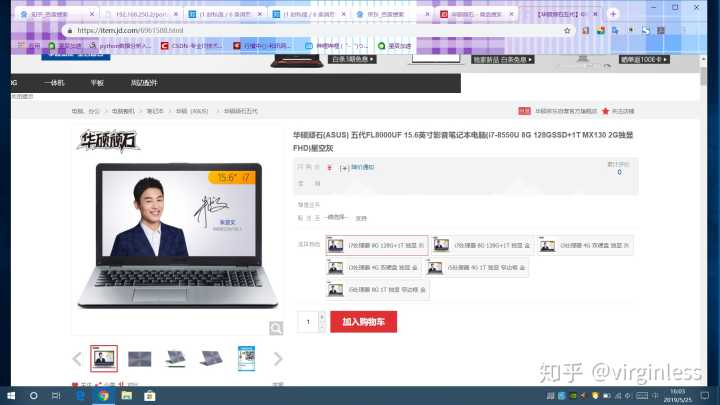Click the red 加入购物车 button
This screenshot has width=720, height=405.
(x=363, y=322)
